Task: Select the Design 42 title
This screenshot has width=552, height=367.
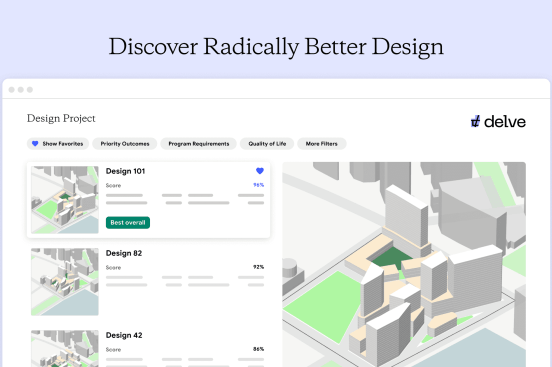Action: (x=124, y=335)
